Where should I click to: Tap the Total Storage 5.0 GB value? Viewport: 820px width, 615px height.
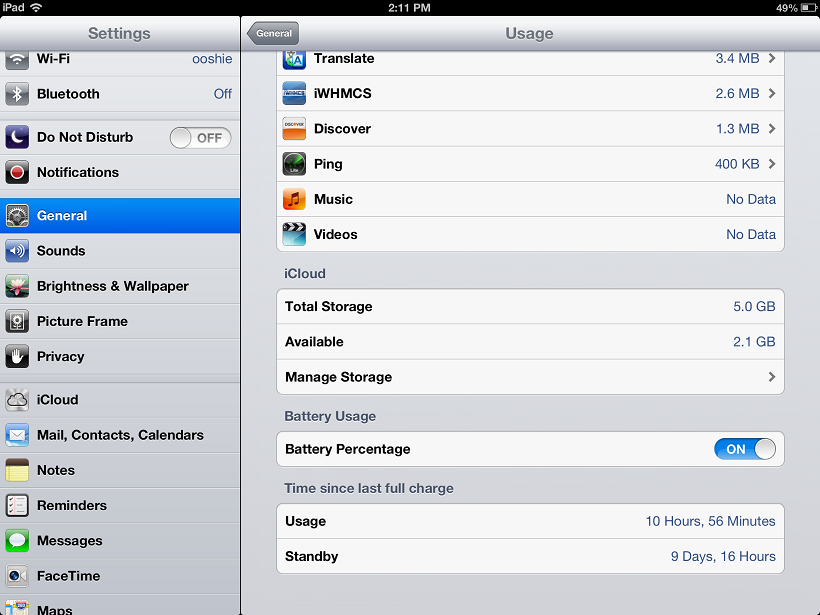coord(754,306)
